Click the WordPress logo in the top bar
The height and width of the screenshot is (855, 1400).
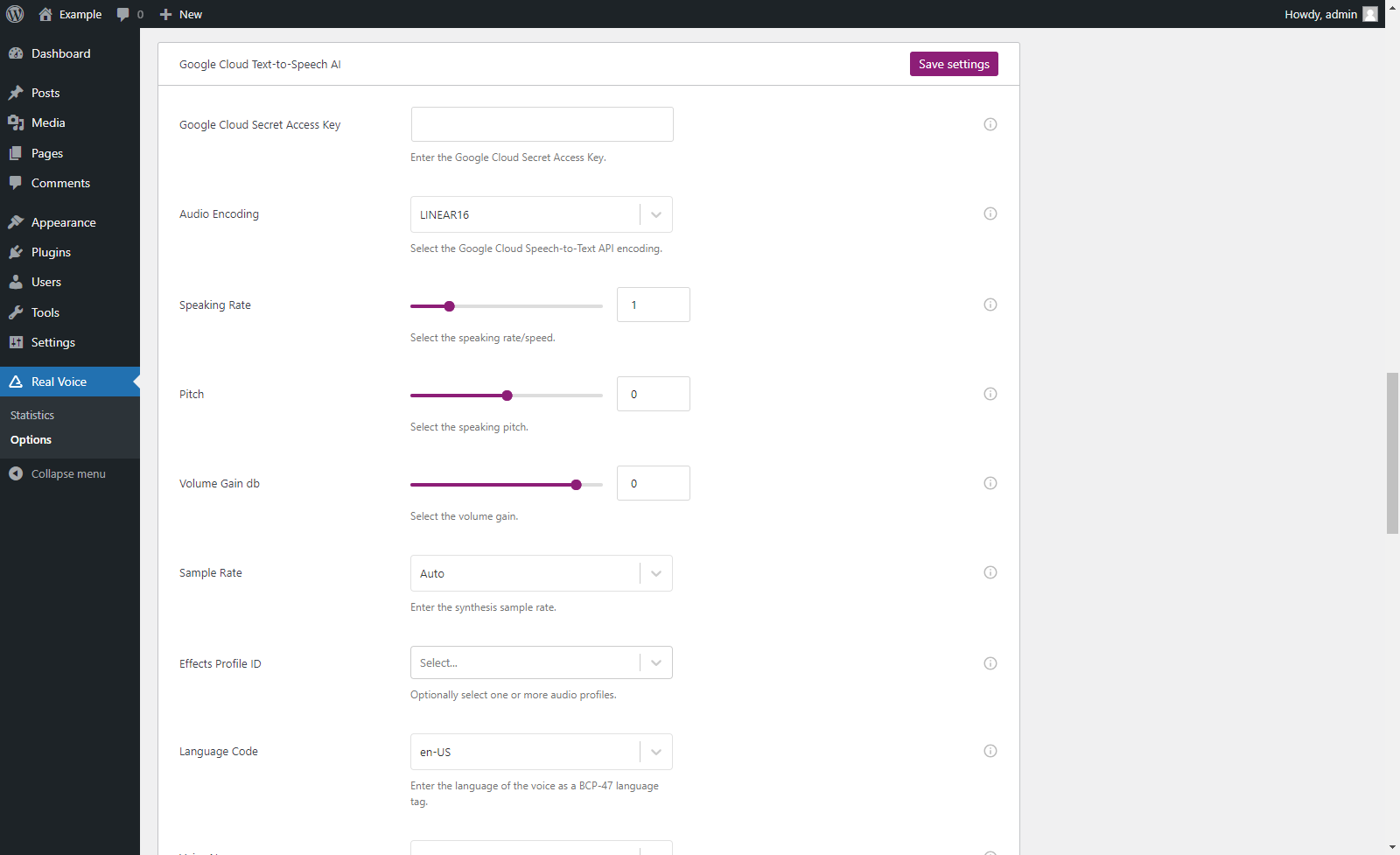[14, 14]
